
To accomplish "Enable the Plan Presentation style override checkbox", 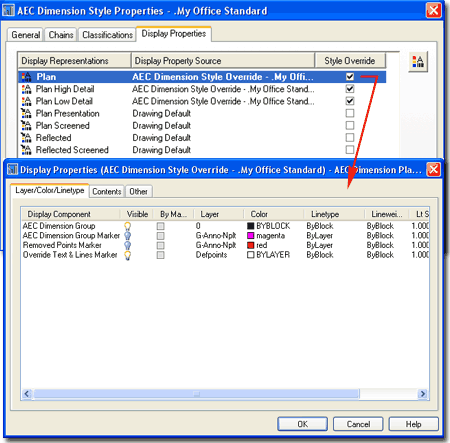I will (350, 113).
